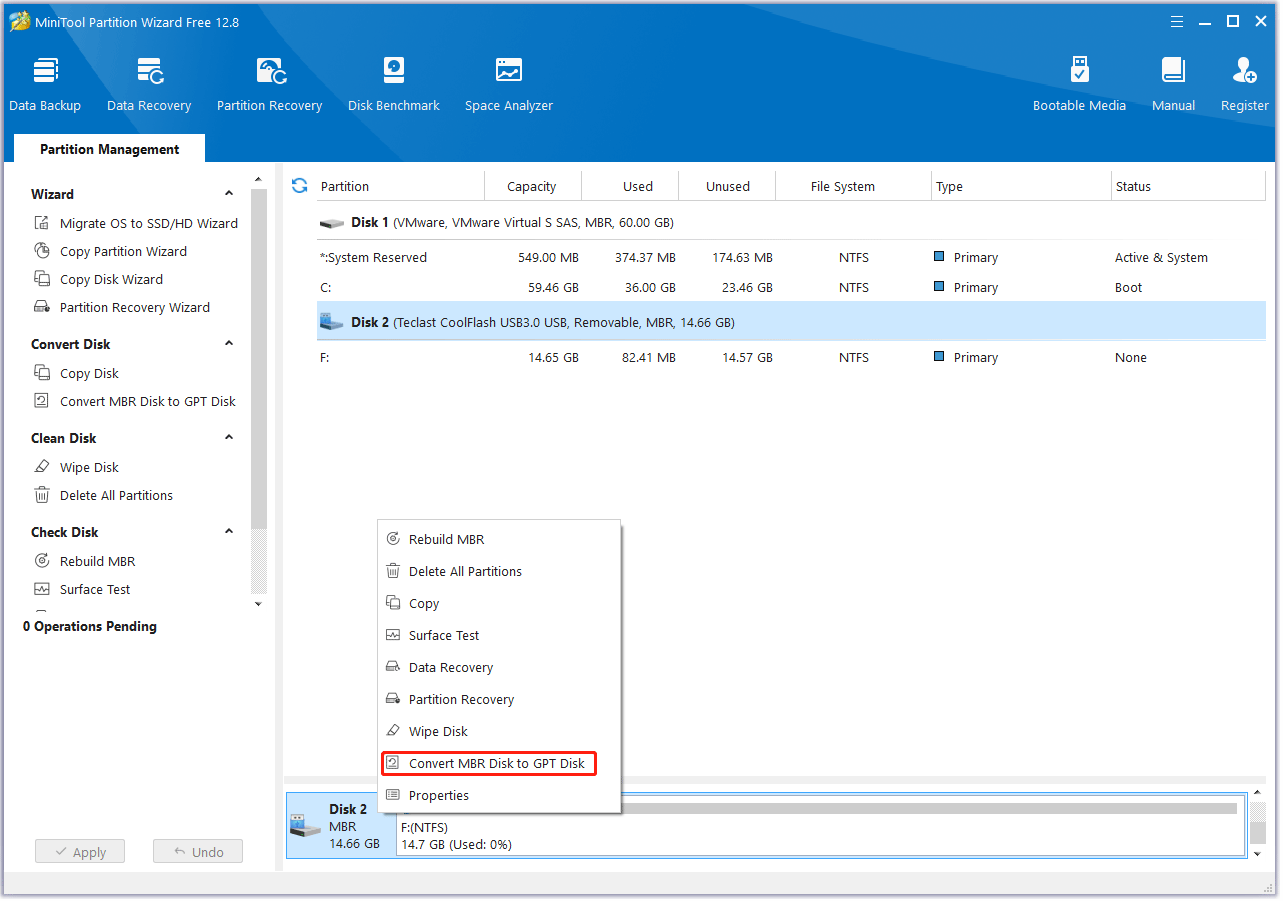Image resolution: width=1283 pixels, height=901 pixels.
Task: Click the Boot status of C:
Action: [x=1128, y=287]
